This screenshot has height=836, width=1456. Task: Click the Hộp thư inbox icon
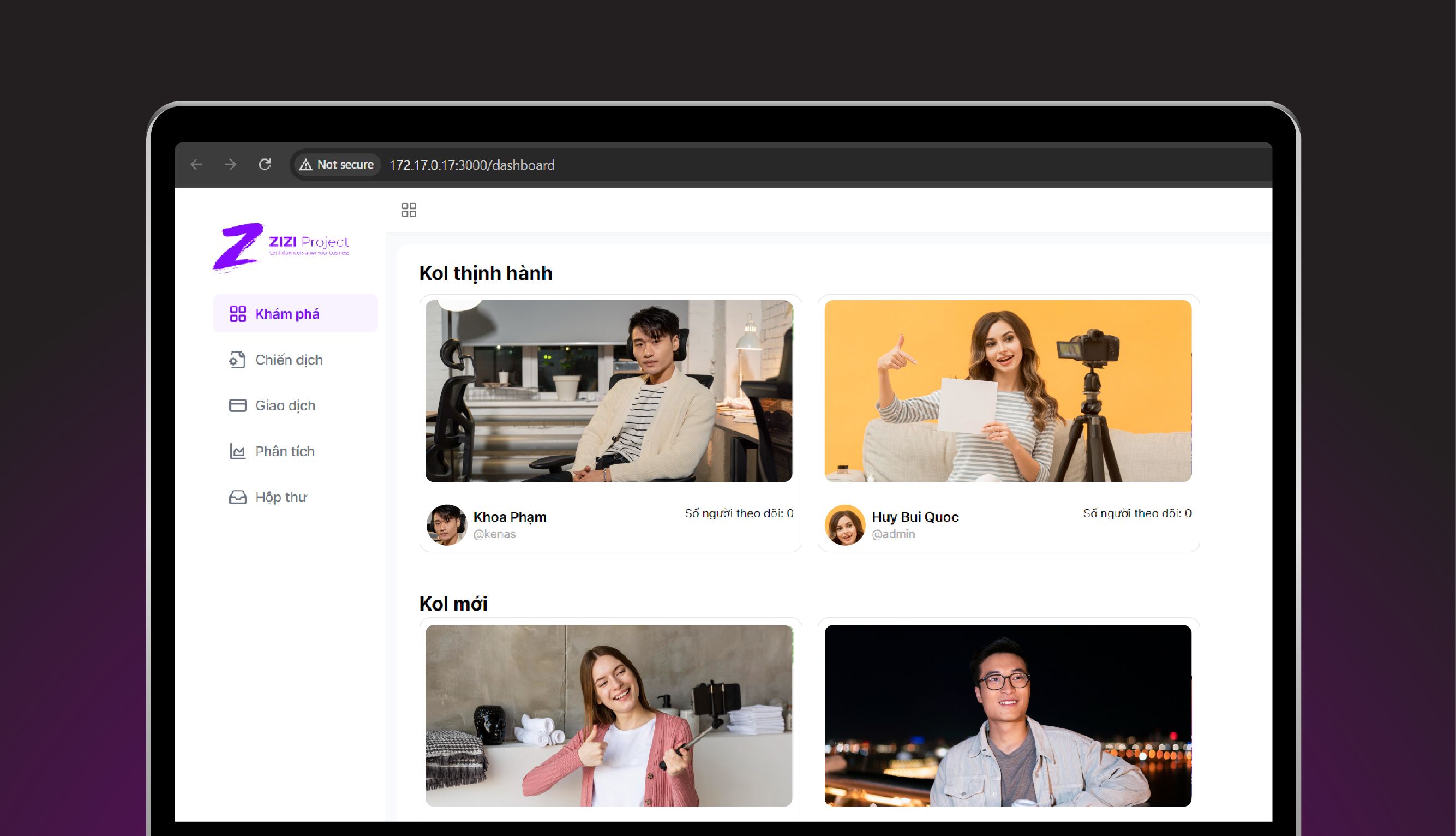tap(238, 497)
